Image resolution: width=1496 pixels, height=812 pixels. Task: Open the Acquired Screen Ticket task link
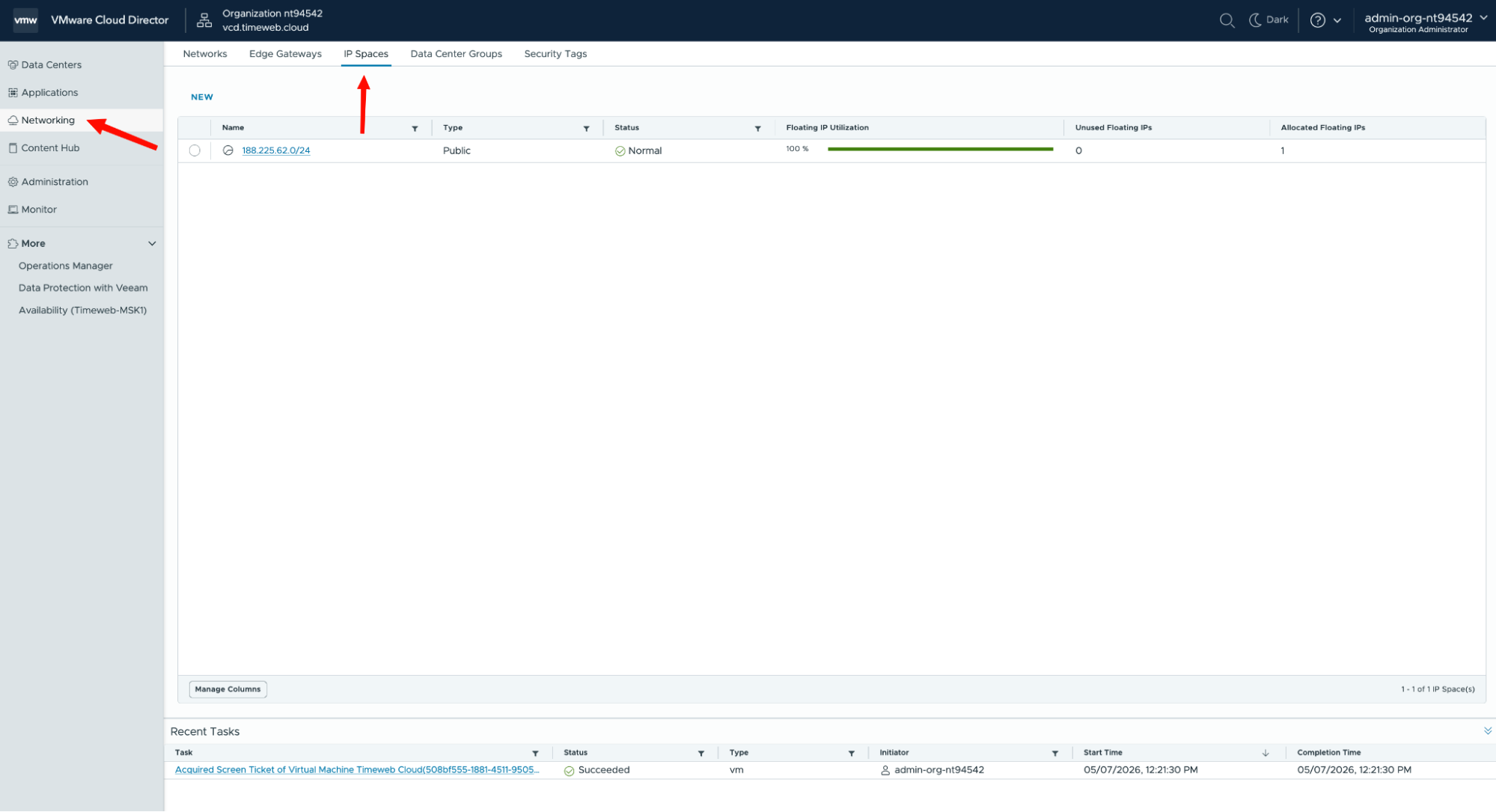click(357, 770)
